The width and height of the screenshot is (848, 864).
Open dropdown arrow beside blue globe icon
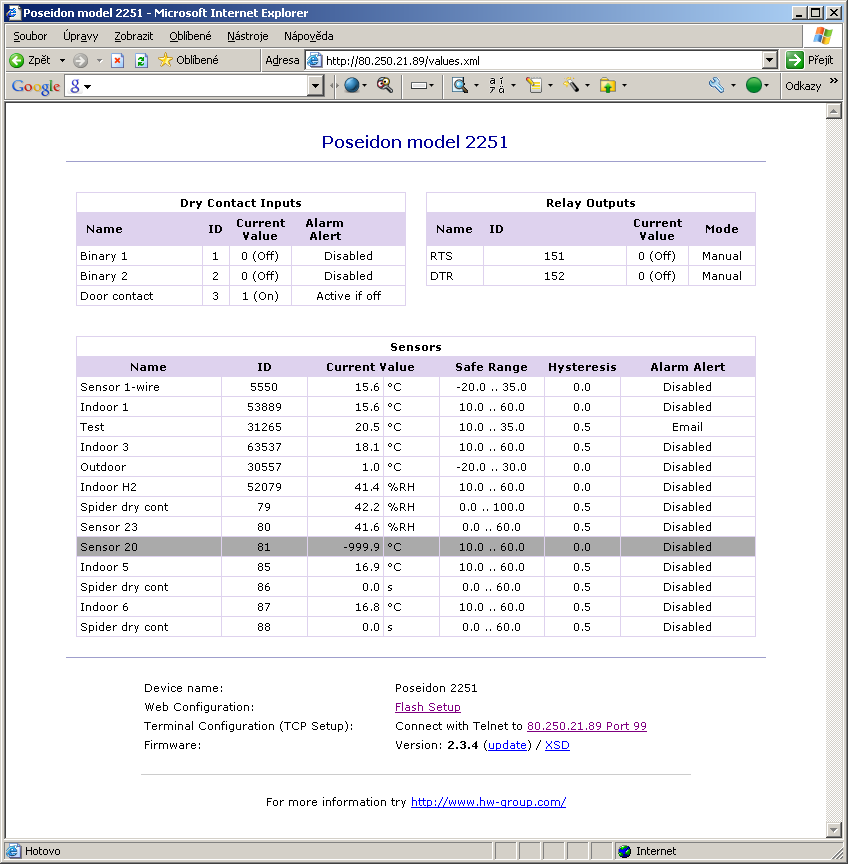click(364, 85)
